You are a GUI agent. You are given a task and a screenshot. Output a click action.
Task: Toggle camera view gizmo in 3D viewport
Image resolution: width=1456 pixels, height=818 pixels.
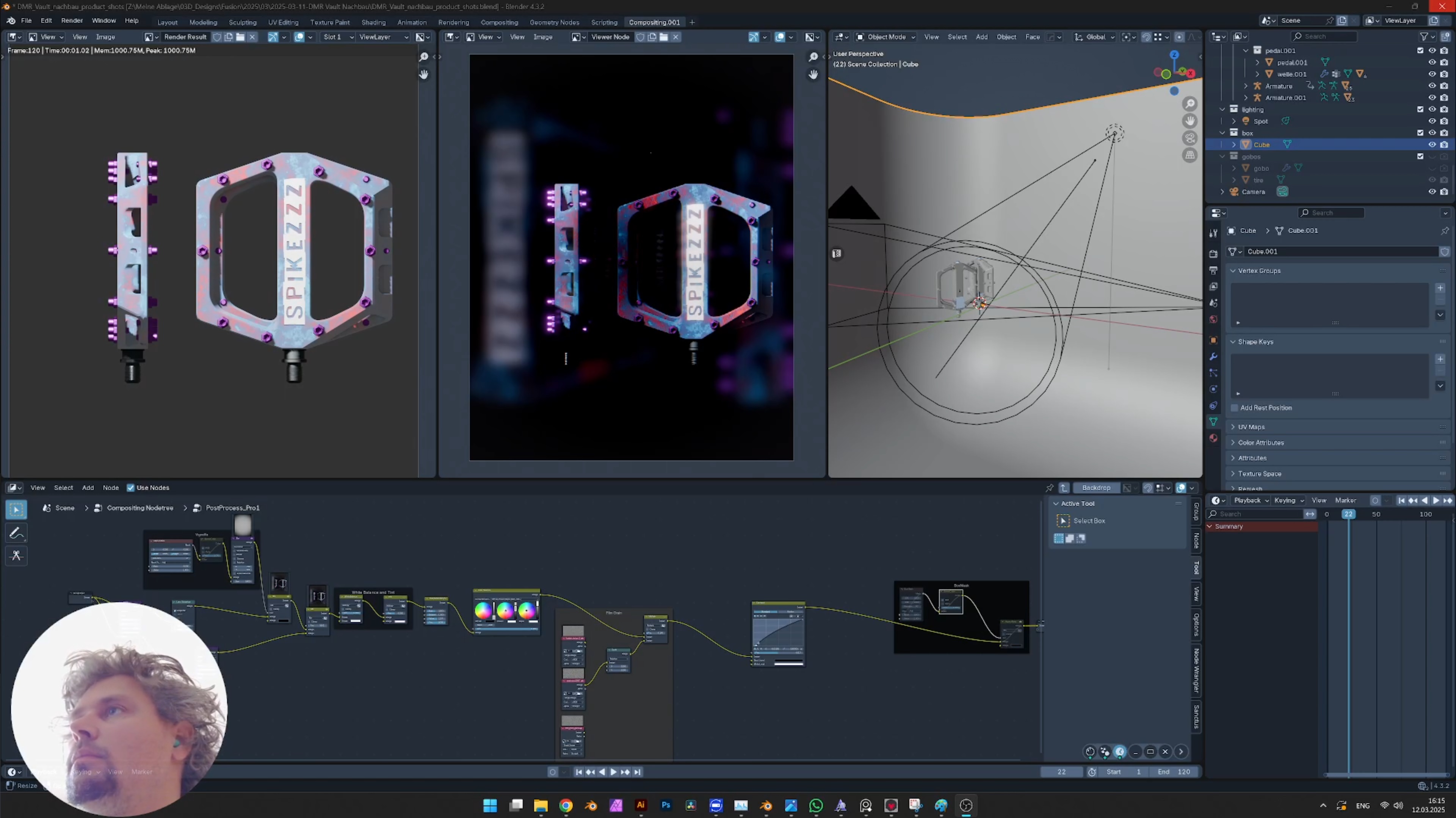(x=1190, y=138)
